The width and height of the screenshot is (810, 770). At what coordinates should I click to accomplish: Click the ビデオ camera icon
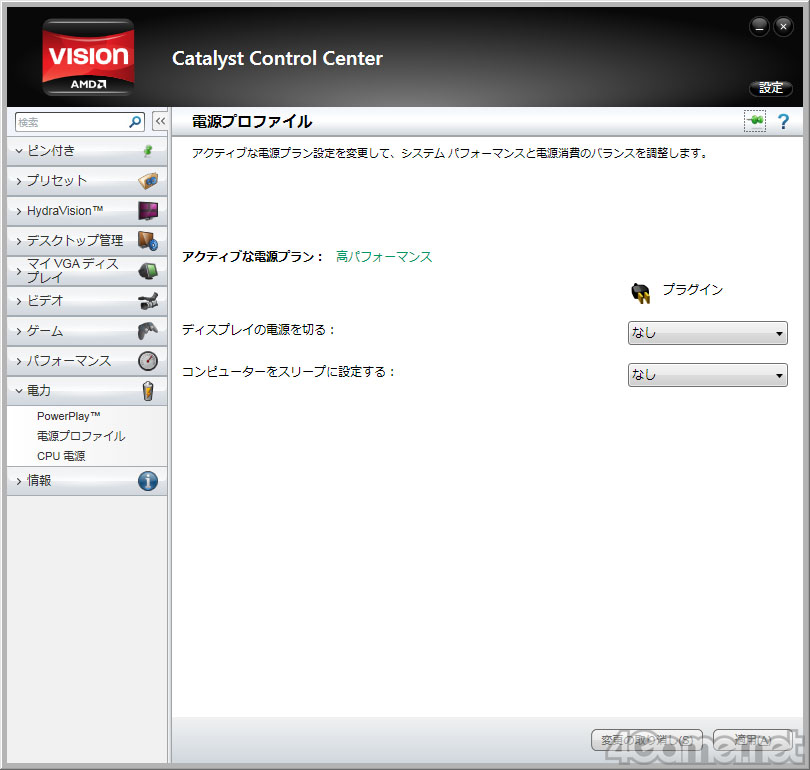coord(148,300)
